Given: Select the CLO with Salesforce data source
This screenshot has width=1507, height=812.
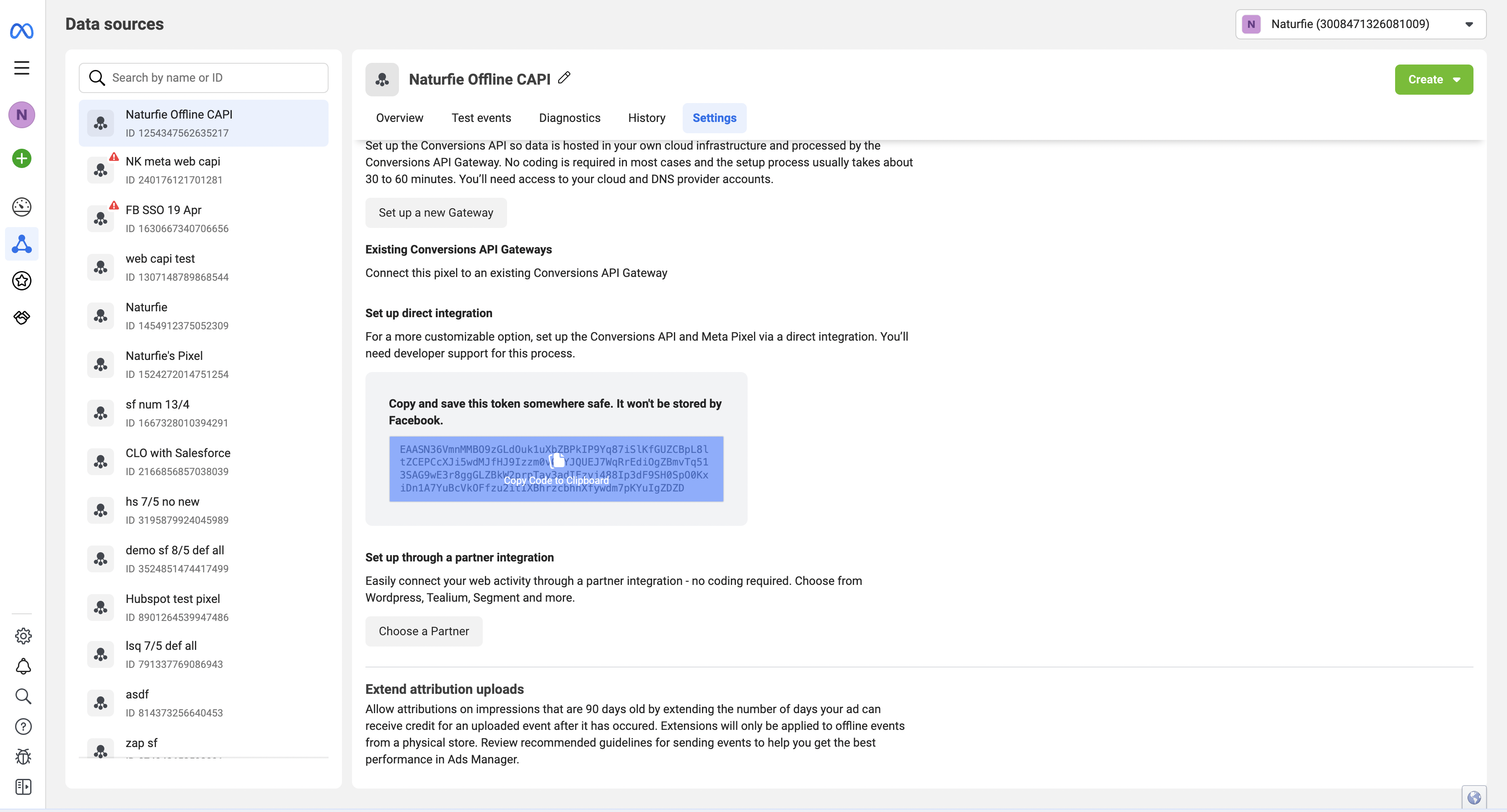Looking at the screenshot, I should click(204, 462).
